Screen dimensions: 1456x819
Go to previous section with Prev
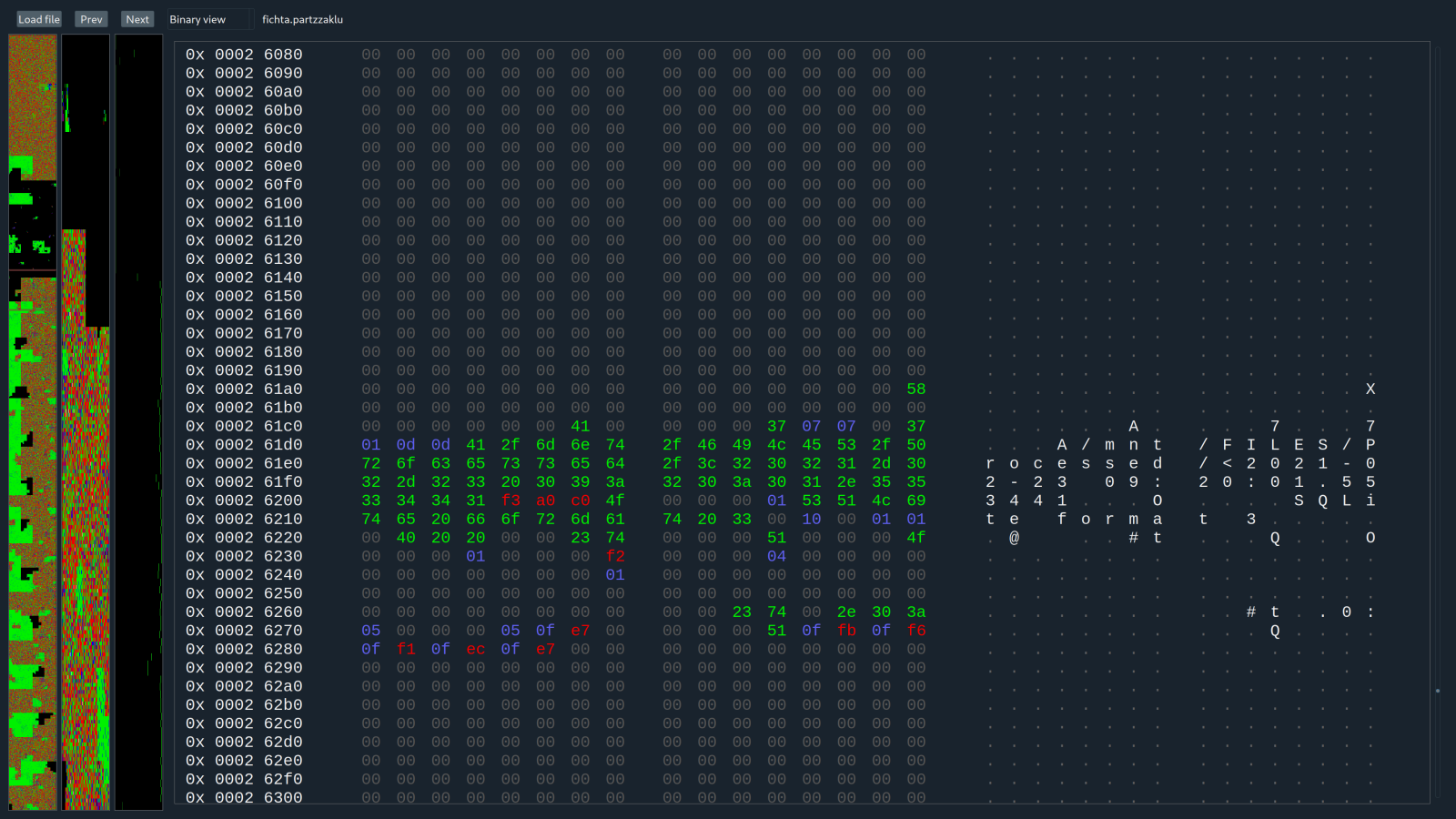pyautogui.click(x=91, y=19)
